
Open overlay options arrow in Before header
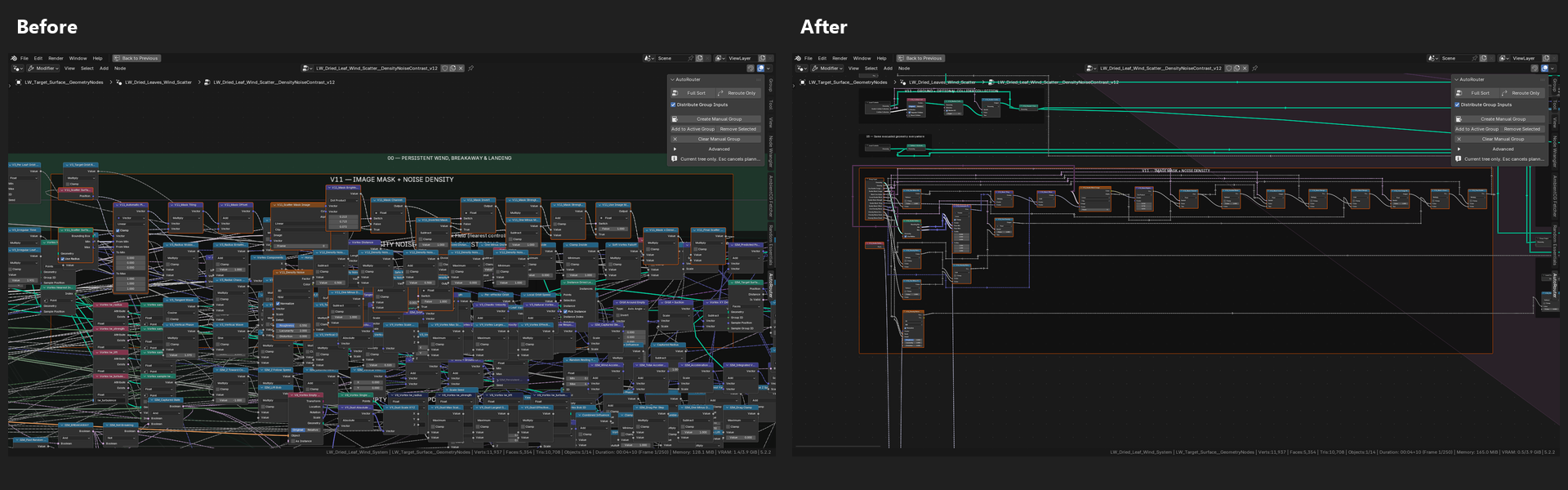click(x=768, y=69)
